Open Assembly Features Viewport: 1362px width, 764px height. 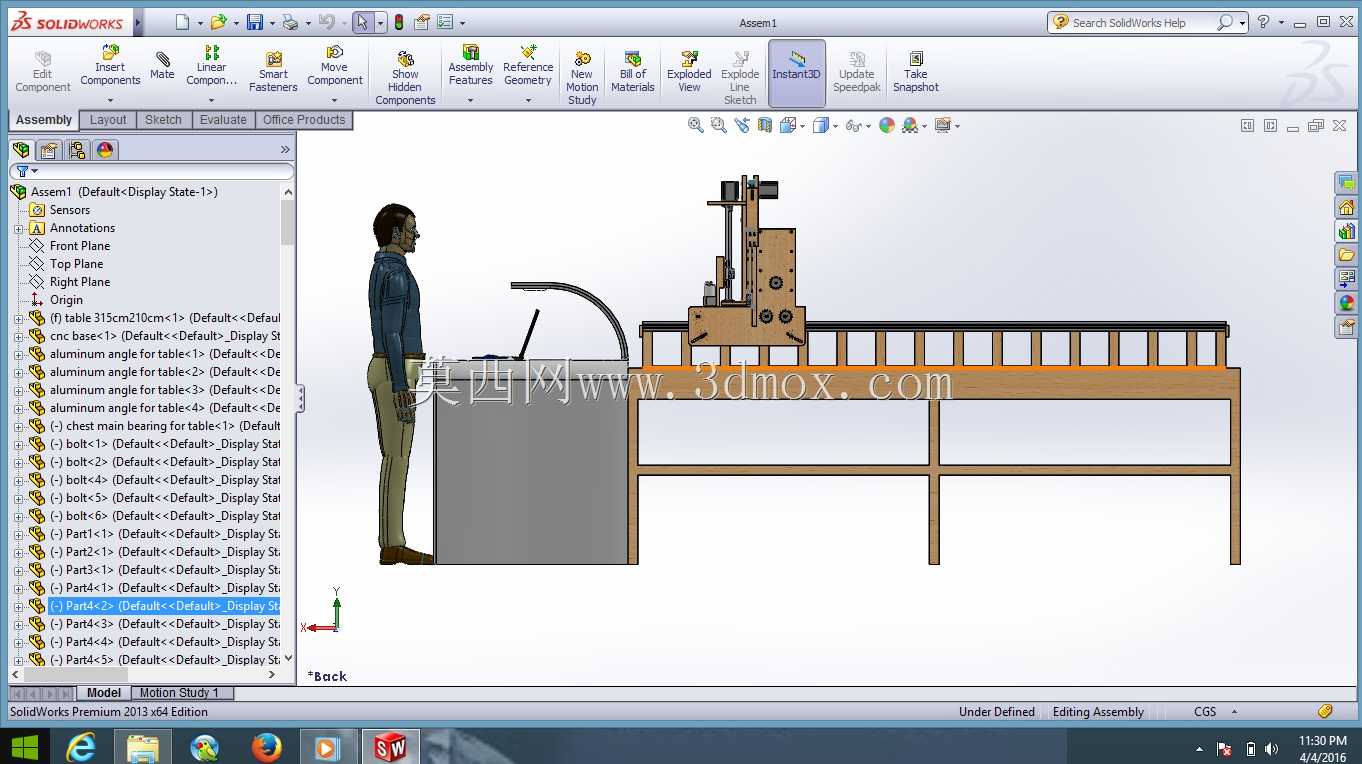pyautogui.click(x=470, y=66)
